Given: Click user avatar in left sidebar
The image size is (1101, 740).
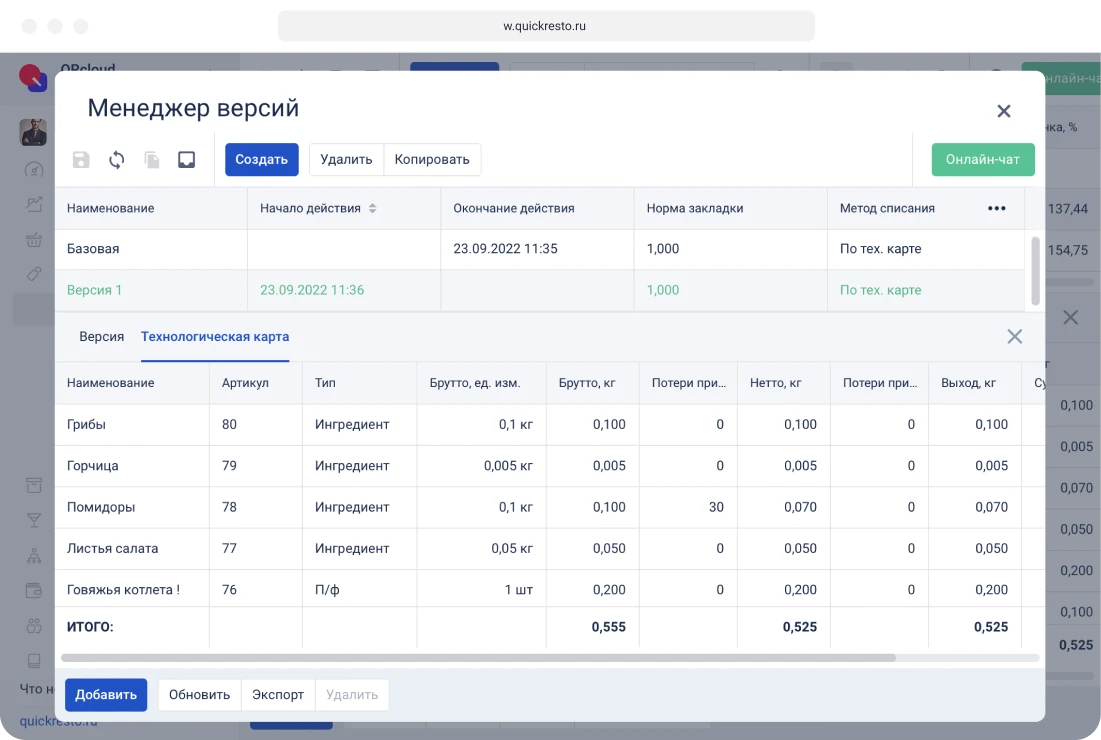Looking at the screenshot, I should click(x=33, y=132).
